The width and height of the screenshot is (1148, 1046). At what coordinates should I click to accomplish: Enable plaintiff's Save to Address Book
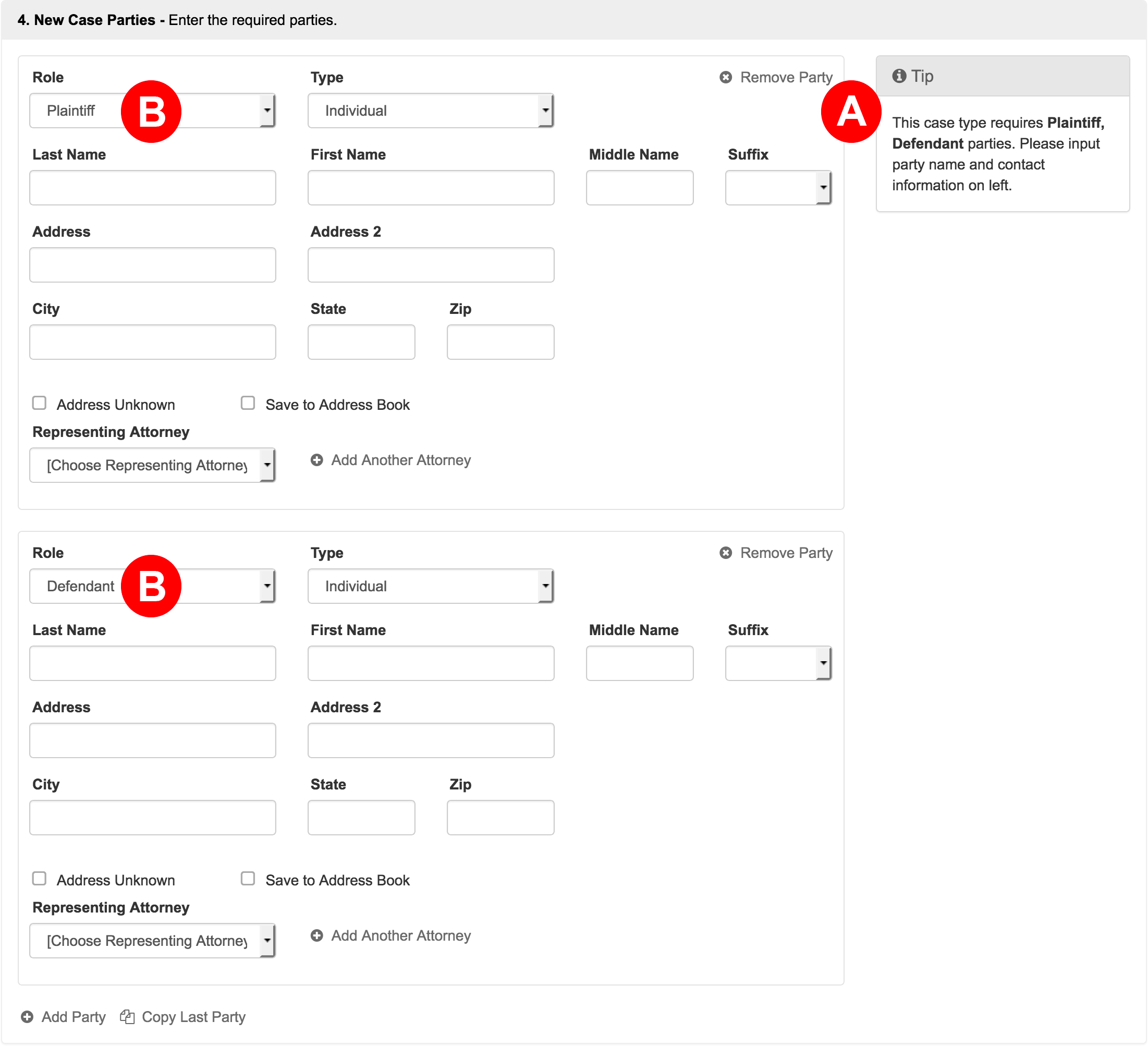248,403
